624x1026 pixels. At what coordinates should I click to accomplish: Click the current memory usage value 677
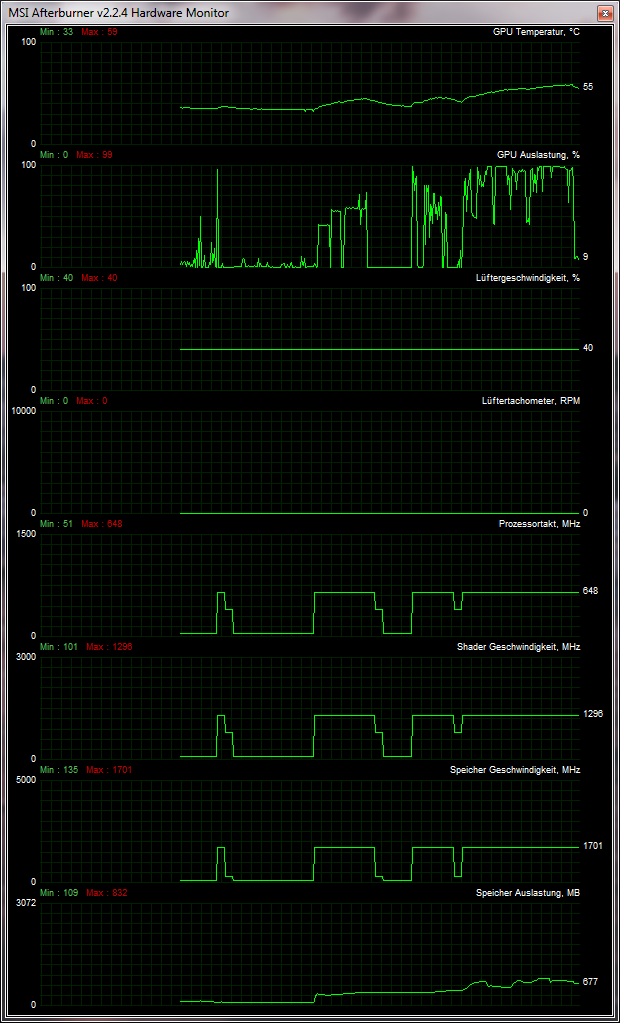coord(590,981)
